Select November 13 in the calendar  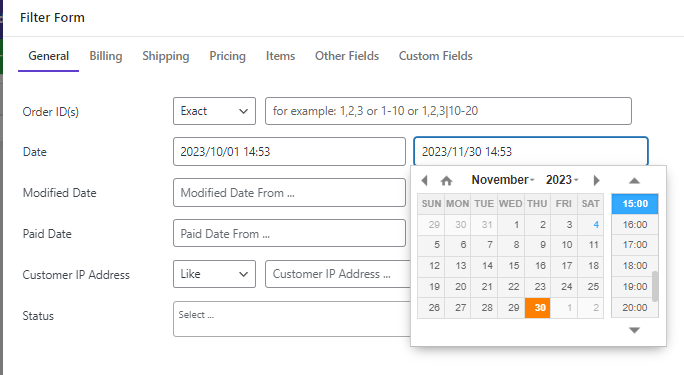click(458, 266)
